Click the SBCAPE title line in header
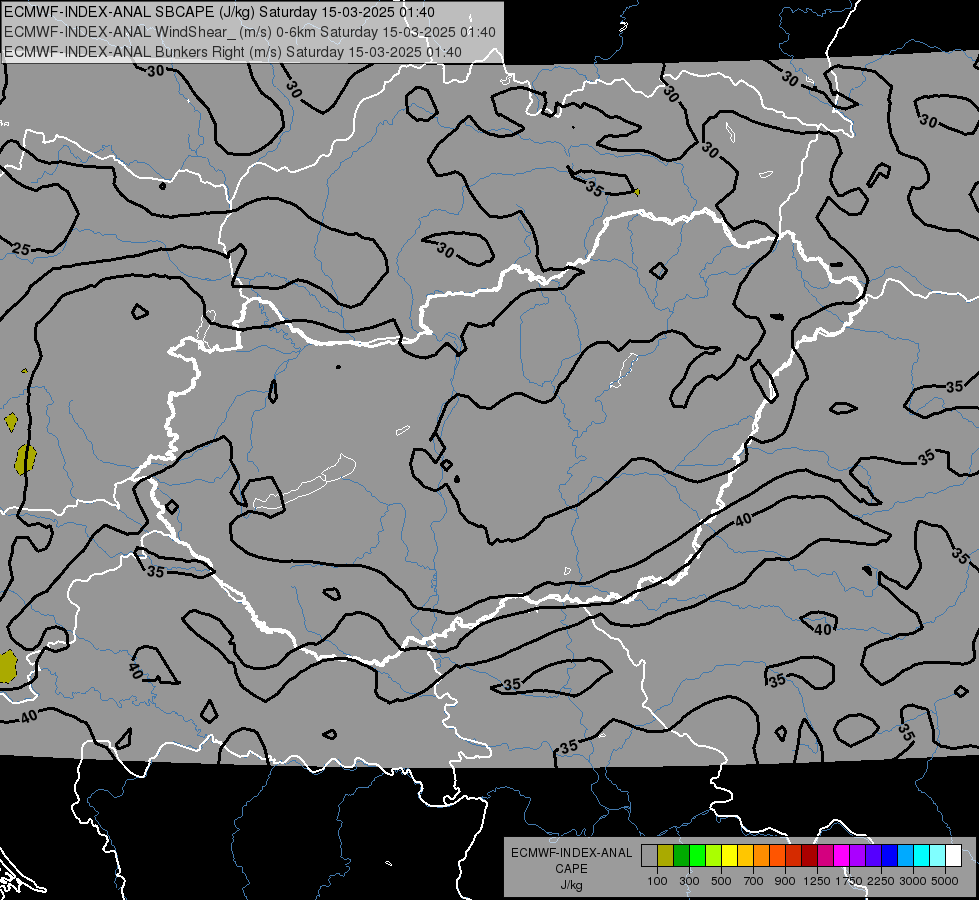979x900 pixels. (x=219, y=12)
